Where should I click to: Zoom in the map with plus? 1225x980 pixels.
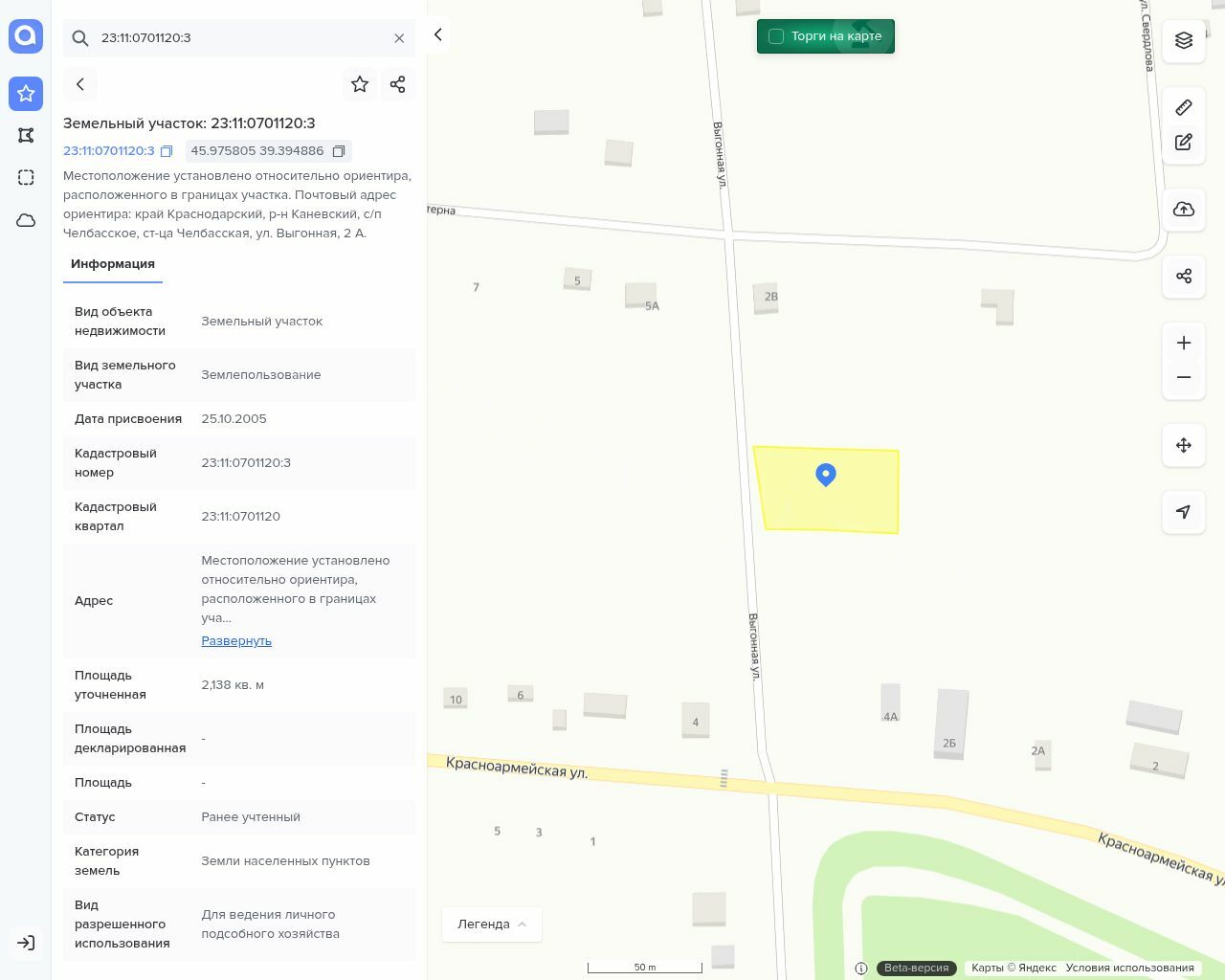click(x=1184, y=343)
